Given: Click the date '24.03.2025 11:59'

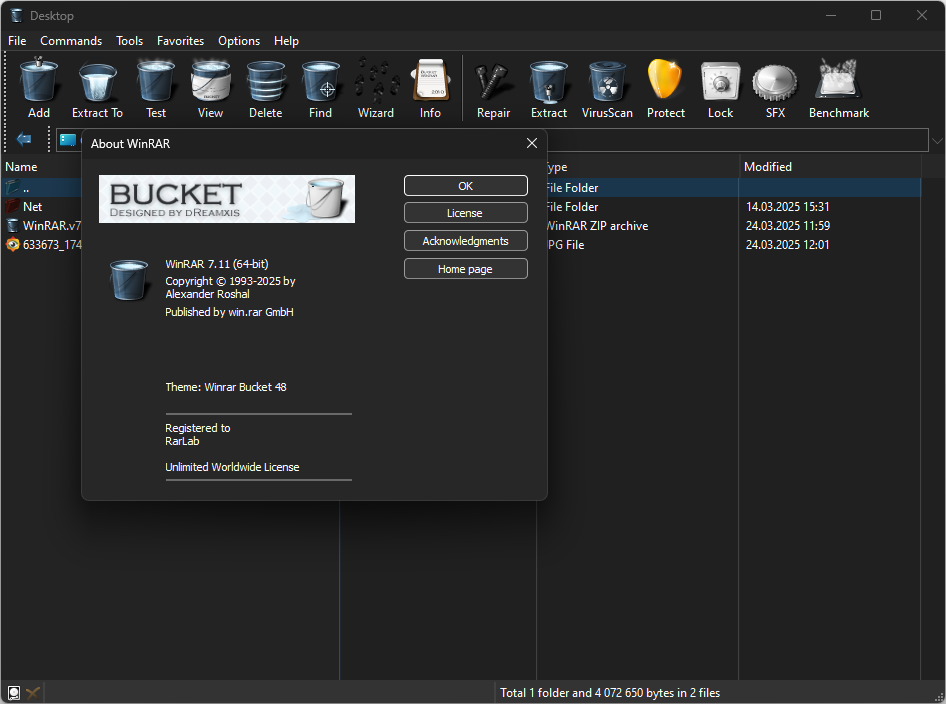Looking at the screenshot, I should [x=787, y=226].
